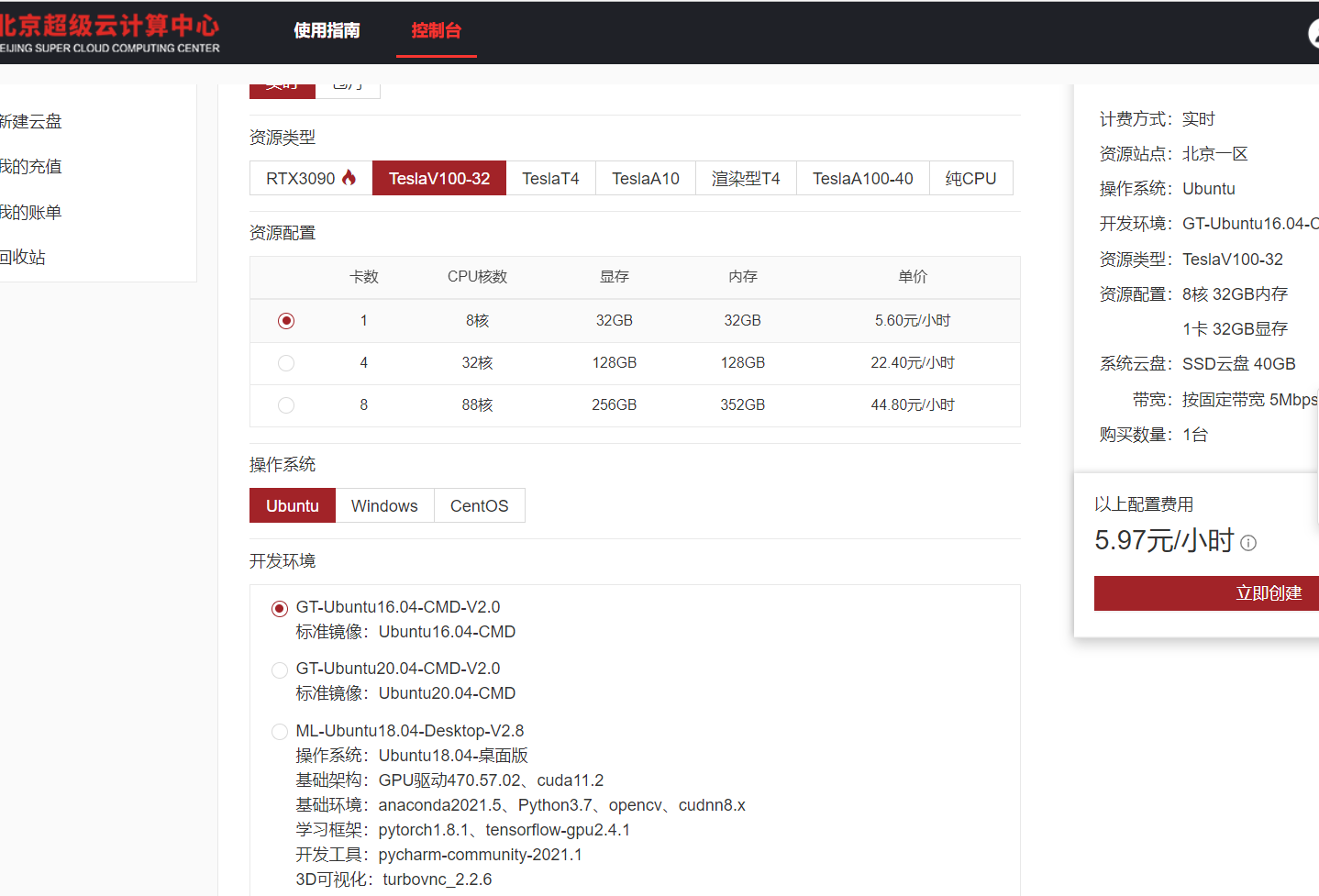
Task: Click the 基础架构 GPU驱动470.57.02 line
Action: tap(449, 780)
